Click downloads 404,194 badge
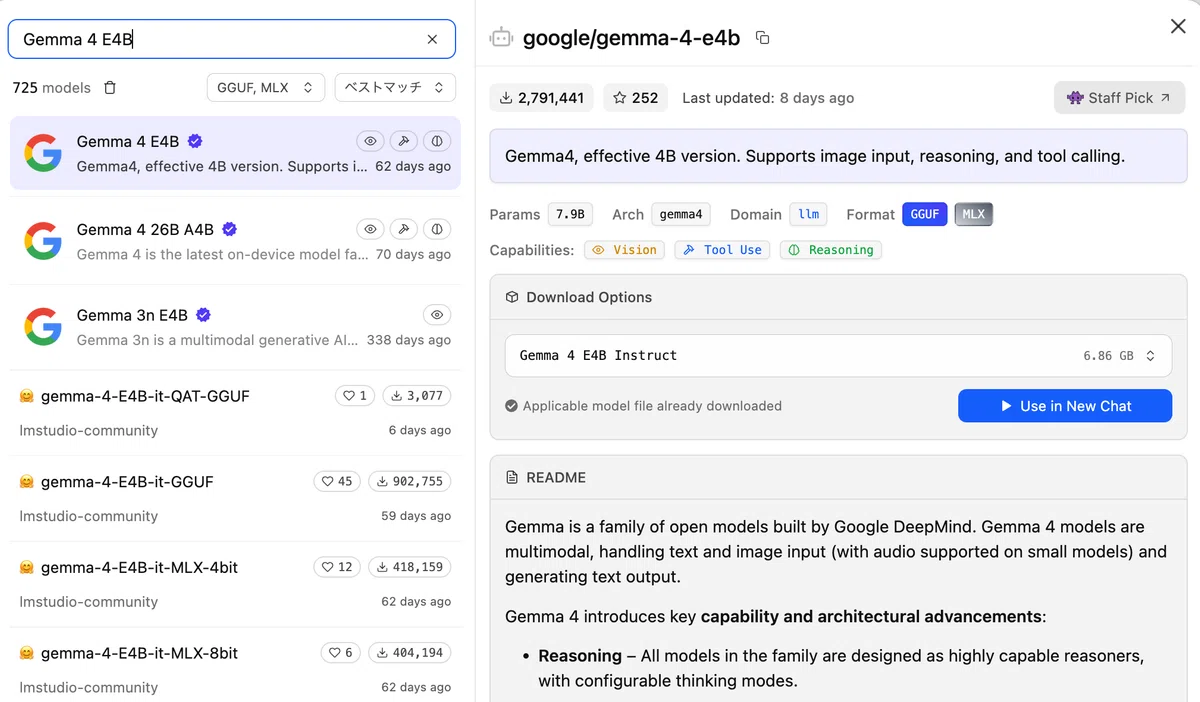The width and height of the screenshot is (1200, 702). pyautogui.click(x=409, y=653)
